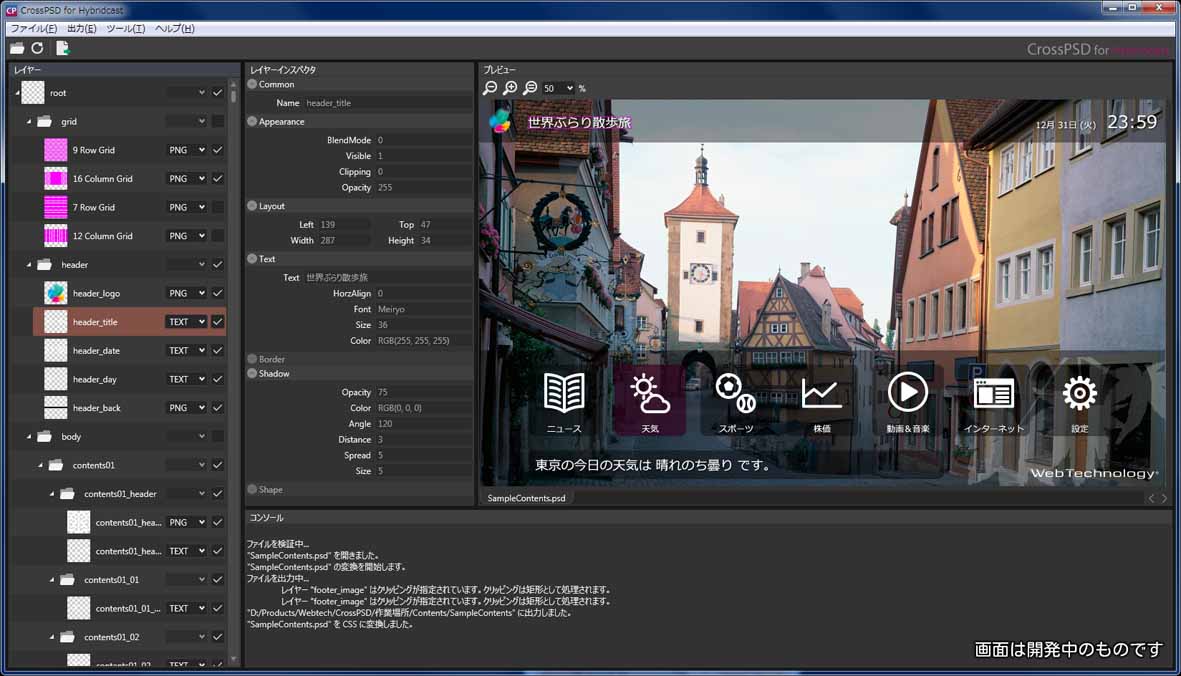Open the output type dropdown for header_logo
1181x676 pixels.
[186, 293]
